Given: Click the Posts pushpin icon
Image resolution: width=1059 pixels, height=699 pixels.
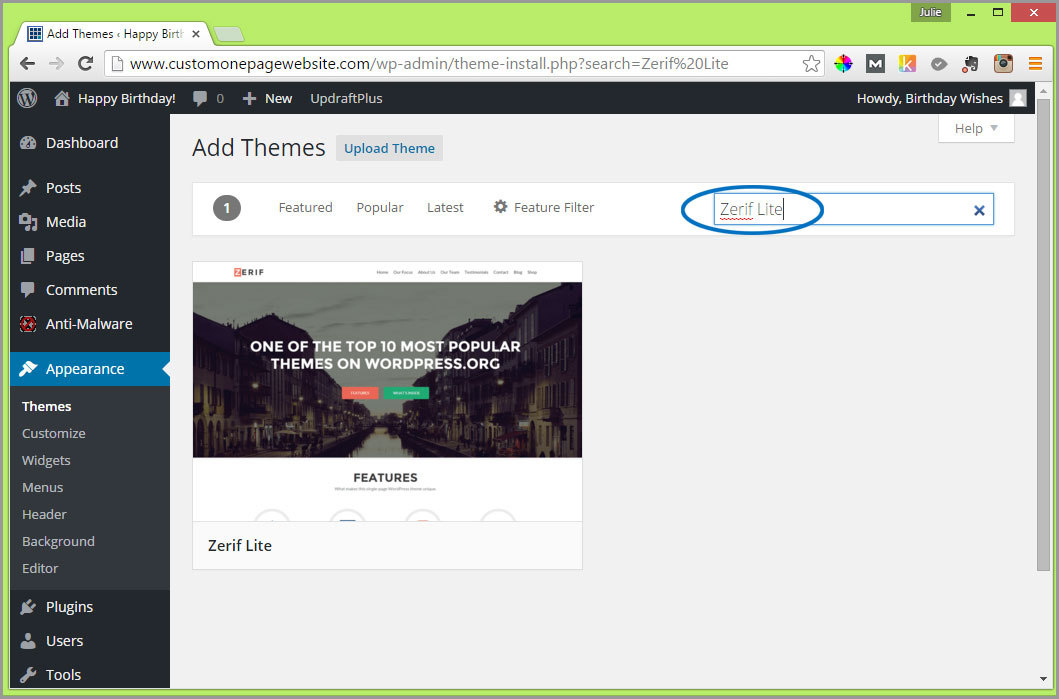Looking at the screenshot, I should (28, 187).
